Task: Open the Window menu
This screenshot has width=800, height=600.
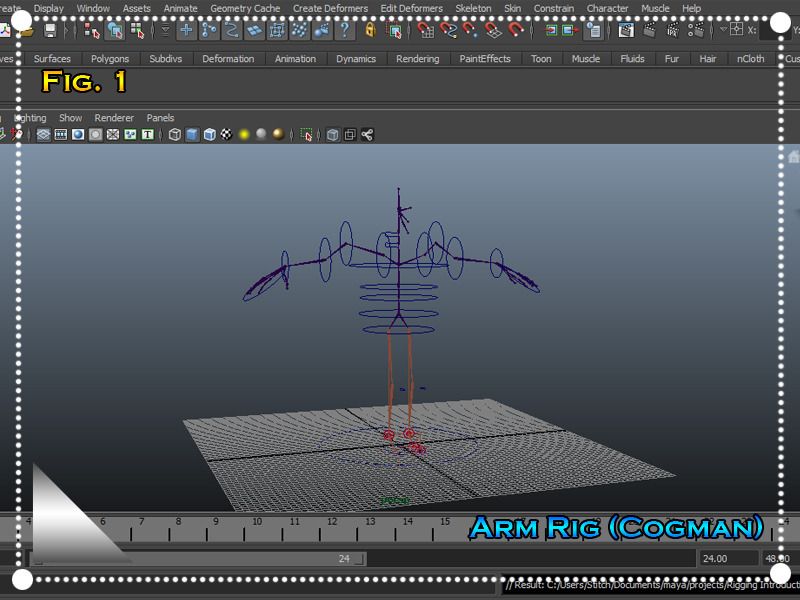Action: pyautogui.click(x=93, y=8)
